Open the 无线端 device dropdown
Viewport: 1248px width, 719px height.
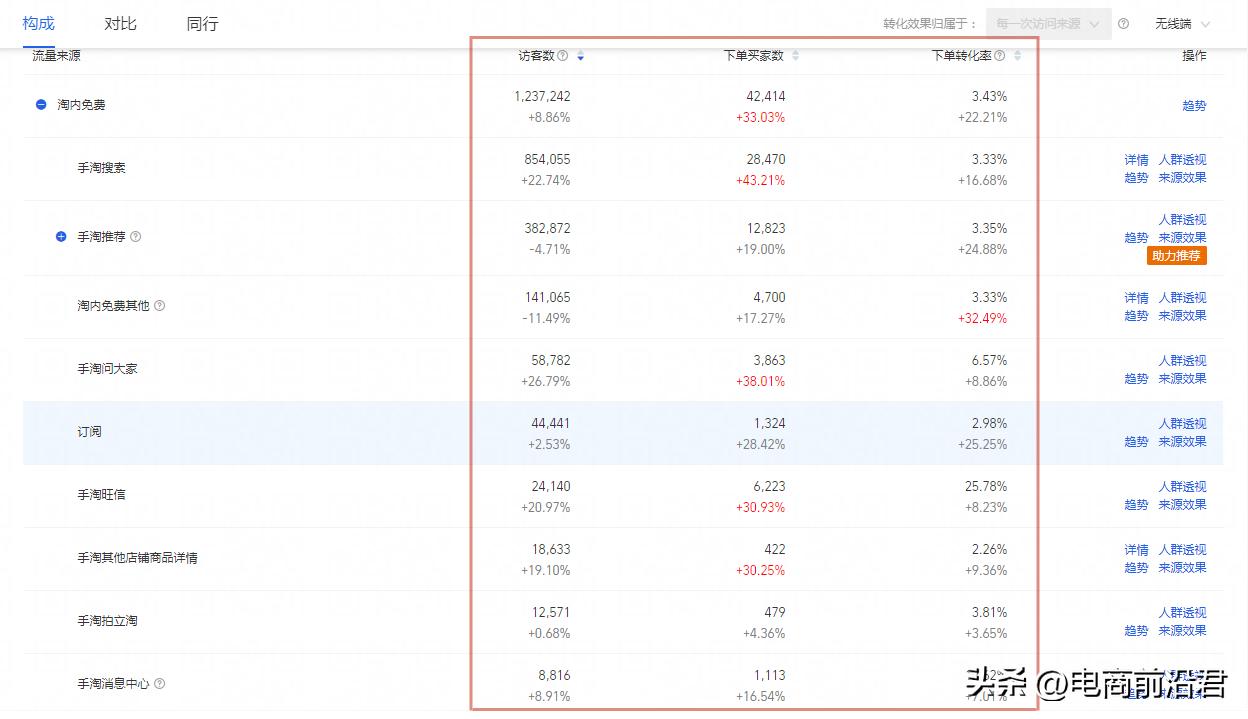click(1182, 24)
